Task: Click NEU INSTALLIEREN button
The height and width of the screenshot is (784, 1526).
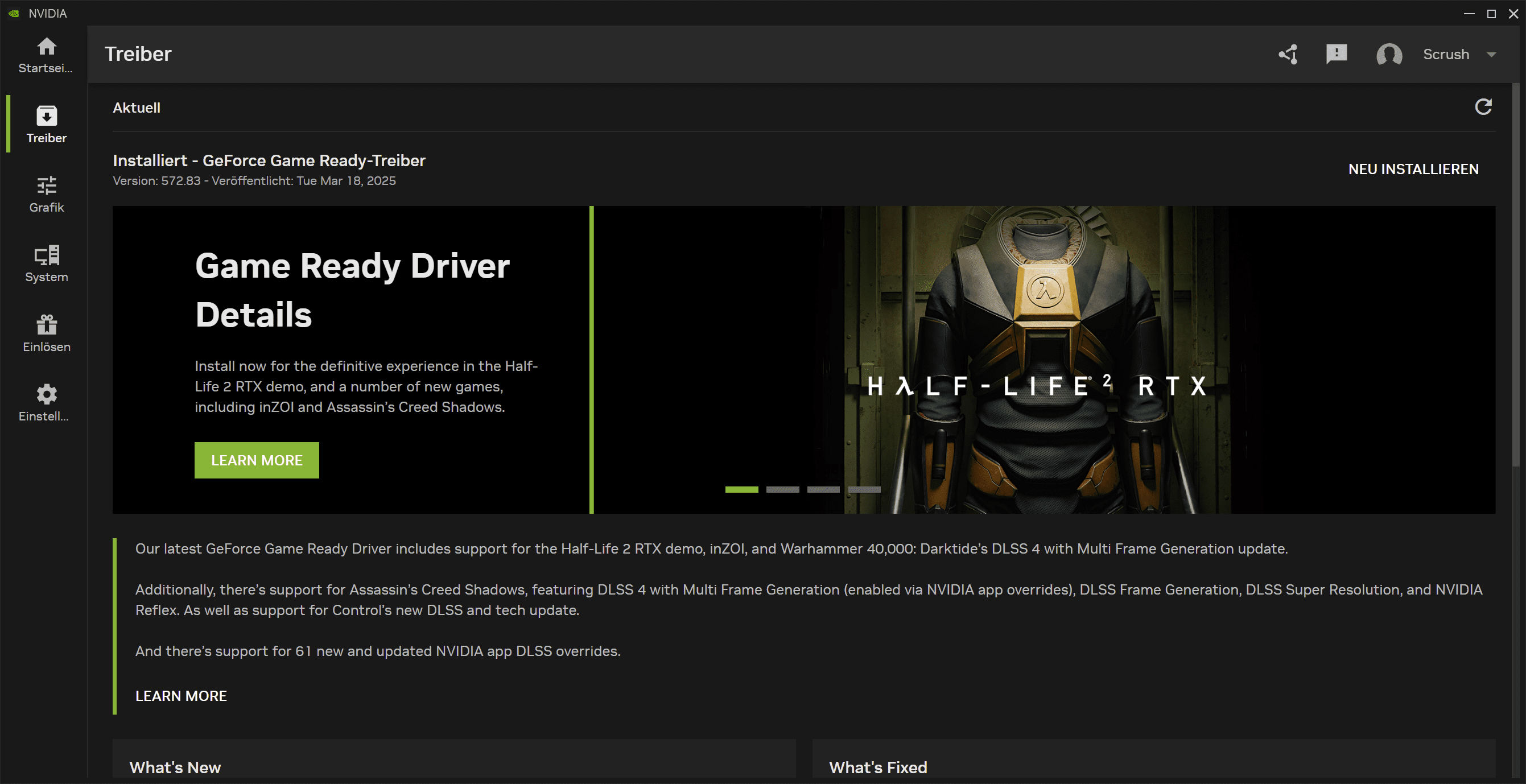Action: (x=1413, y=169)
